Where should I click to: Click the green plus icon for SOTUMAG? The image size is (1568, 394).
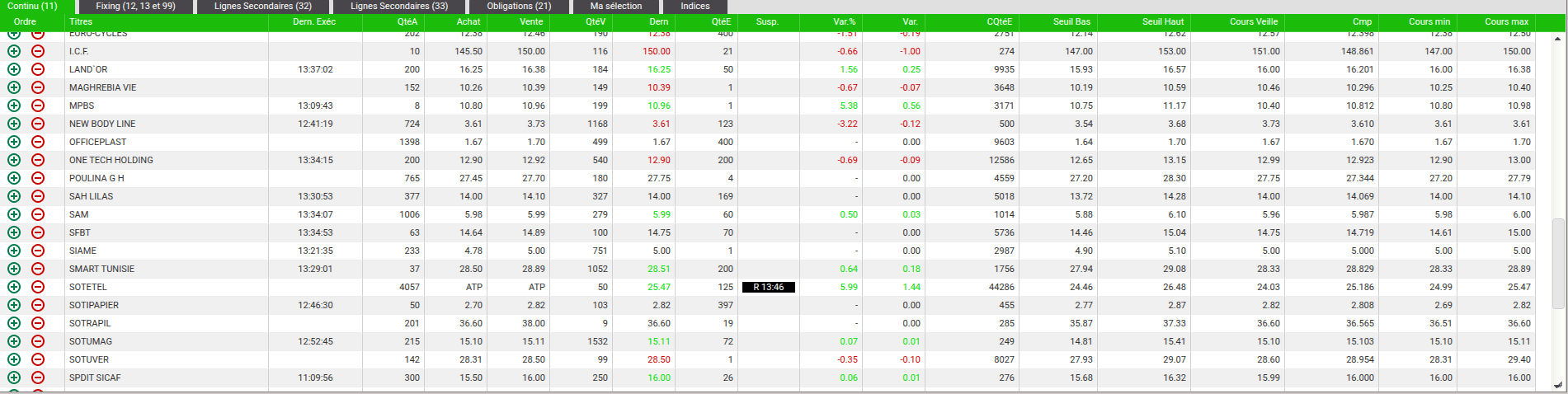[14, 341]
